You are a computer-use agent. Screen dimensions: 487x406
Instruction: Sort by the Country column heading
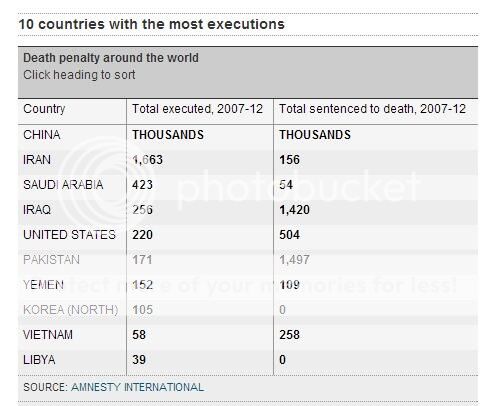[x=44, y=109]
